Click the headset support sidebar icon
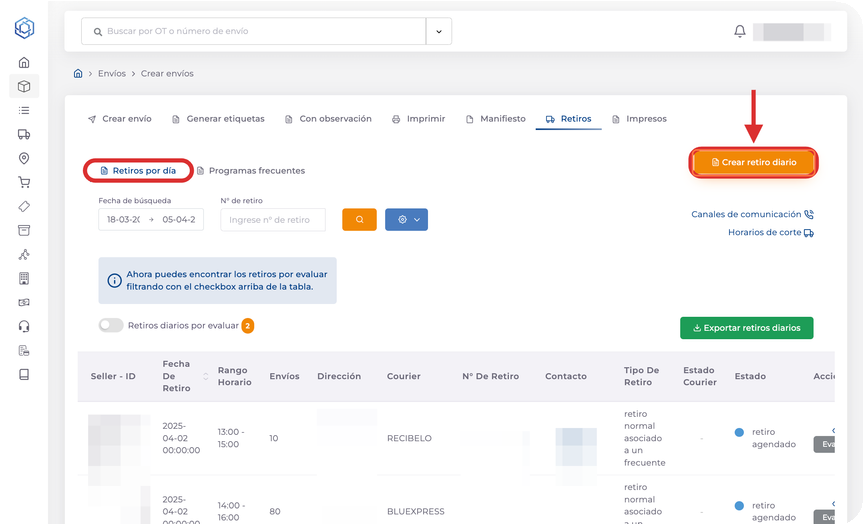The width and height of the screenshot is (863, 524). coord(24,326)
